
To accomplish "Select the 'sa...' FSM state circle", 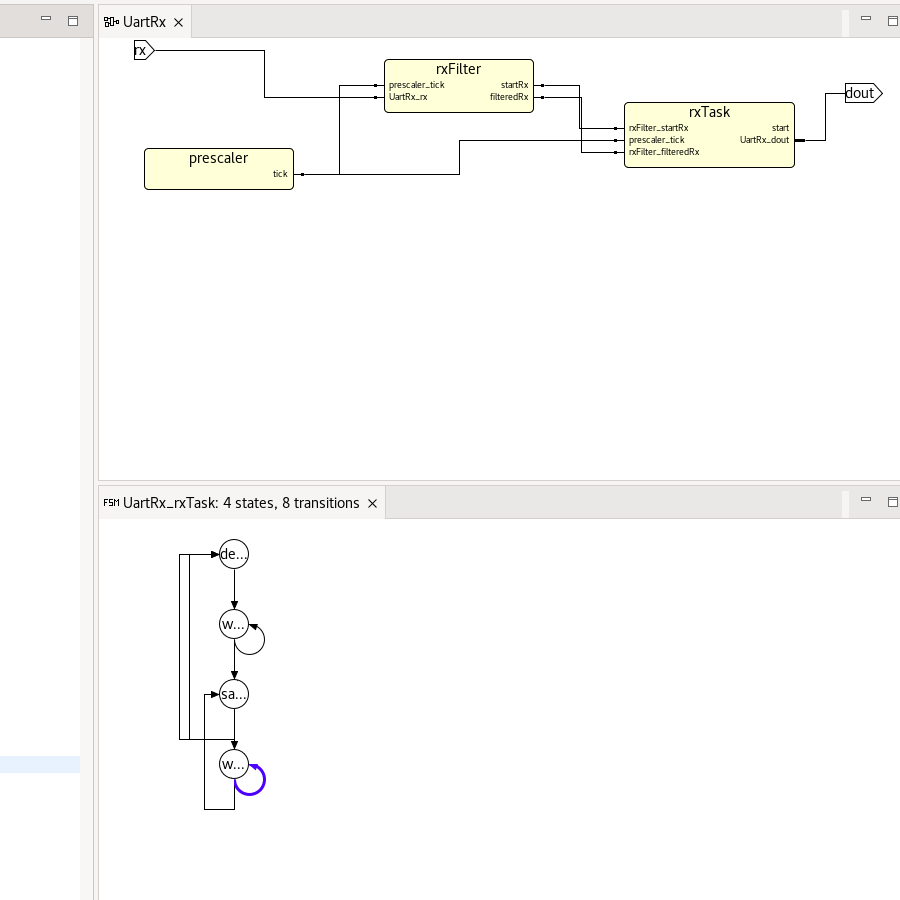I will click(233, 694).
